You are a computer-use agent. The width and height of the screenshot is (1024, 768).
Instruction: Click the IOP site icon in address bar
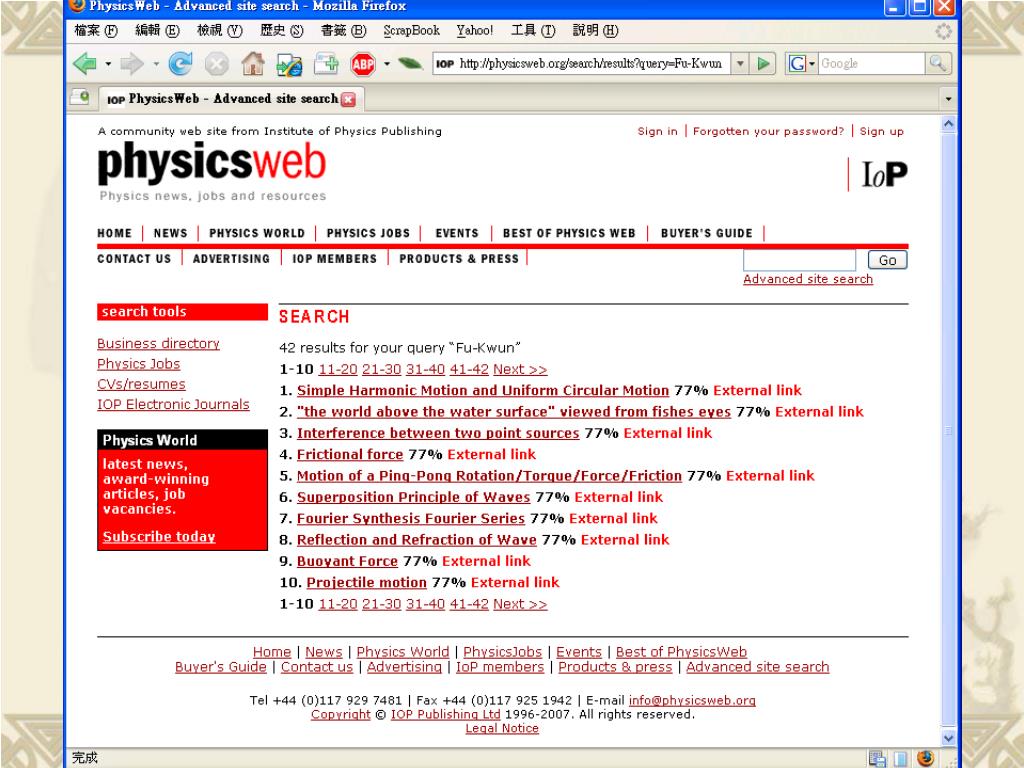coord(445,63)
